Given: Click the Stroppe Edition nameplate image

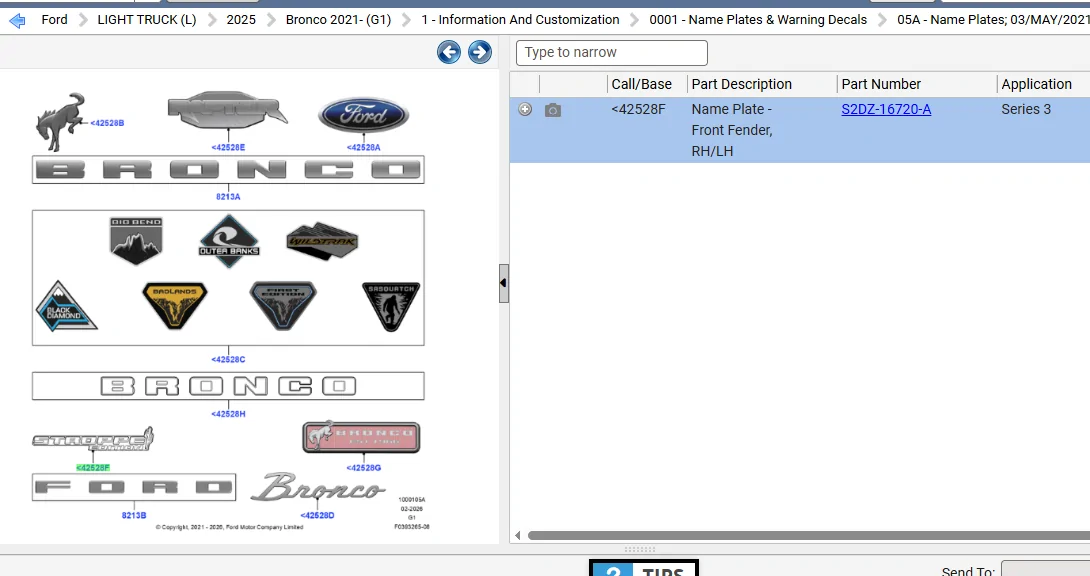Looking at the screenshot, I should 93,439.
